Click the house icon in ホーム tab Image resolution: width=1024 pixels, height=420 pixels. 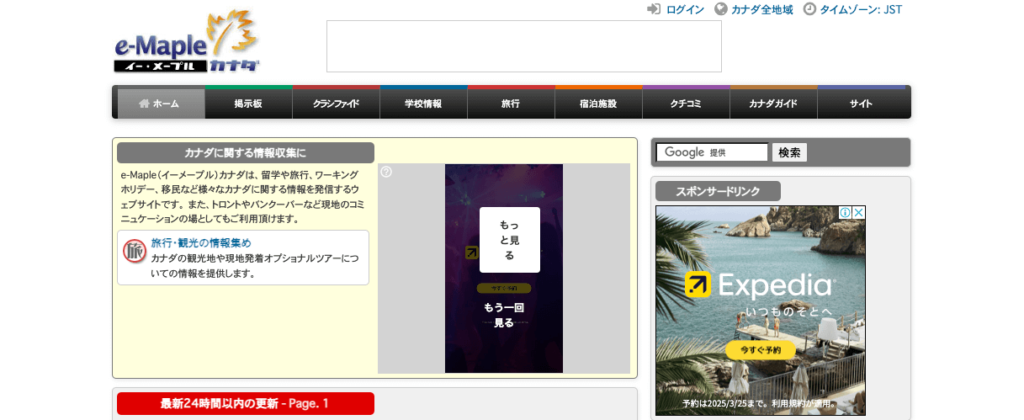point(144,103)
